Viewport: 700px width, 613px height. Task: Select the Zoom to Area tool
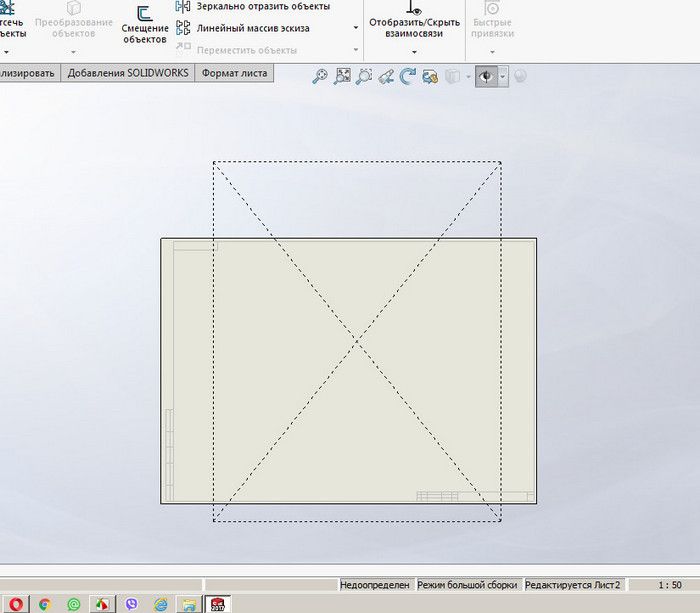pos(342,76)
